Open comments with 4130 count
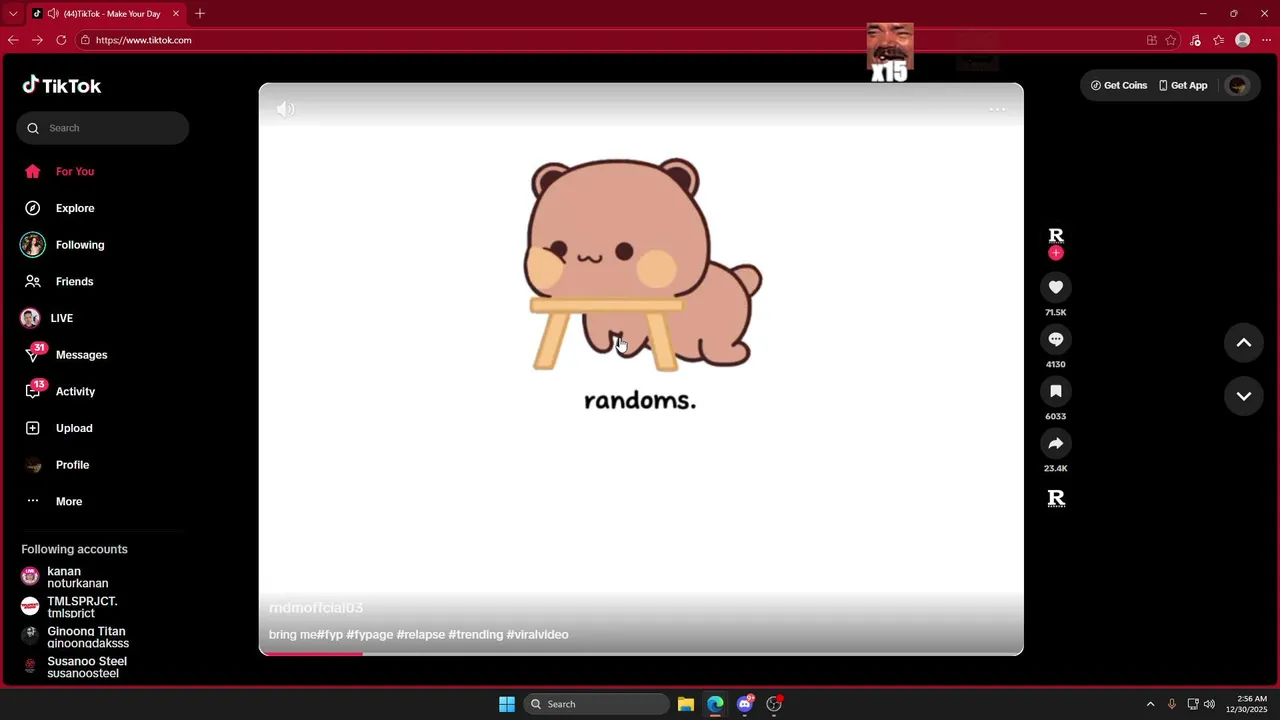1280x720 pixels. click(1056, 339)
